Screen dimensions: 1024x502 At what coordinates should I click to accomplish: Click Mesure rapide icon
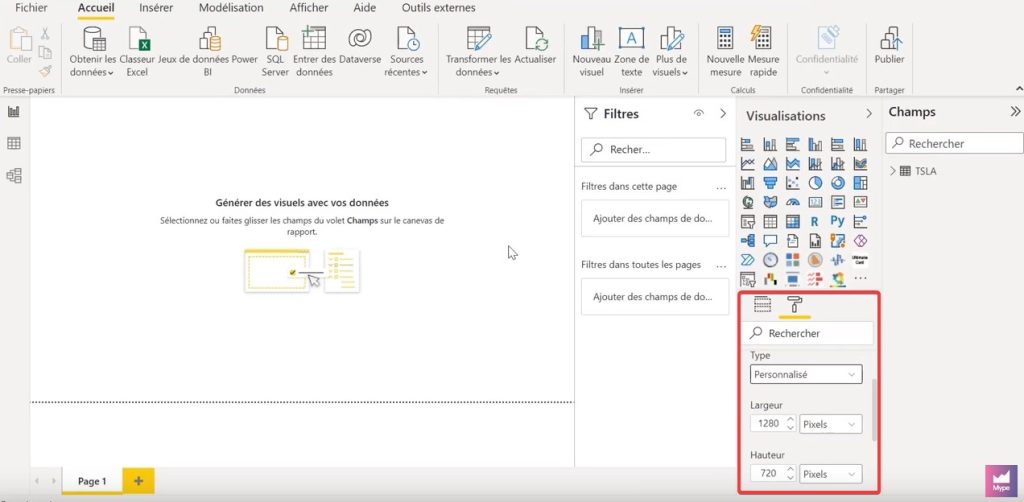point(763,53)
